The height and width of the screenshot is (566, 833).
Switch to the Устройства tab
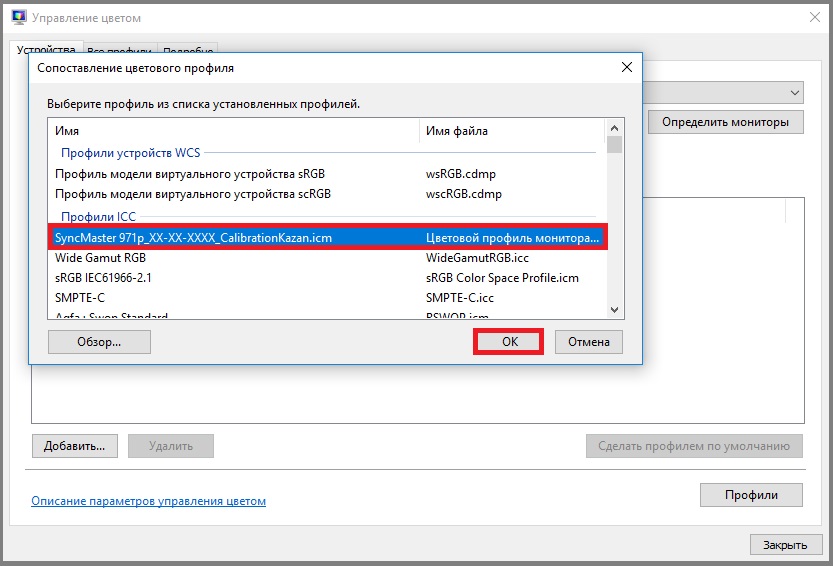point(46,48)
